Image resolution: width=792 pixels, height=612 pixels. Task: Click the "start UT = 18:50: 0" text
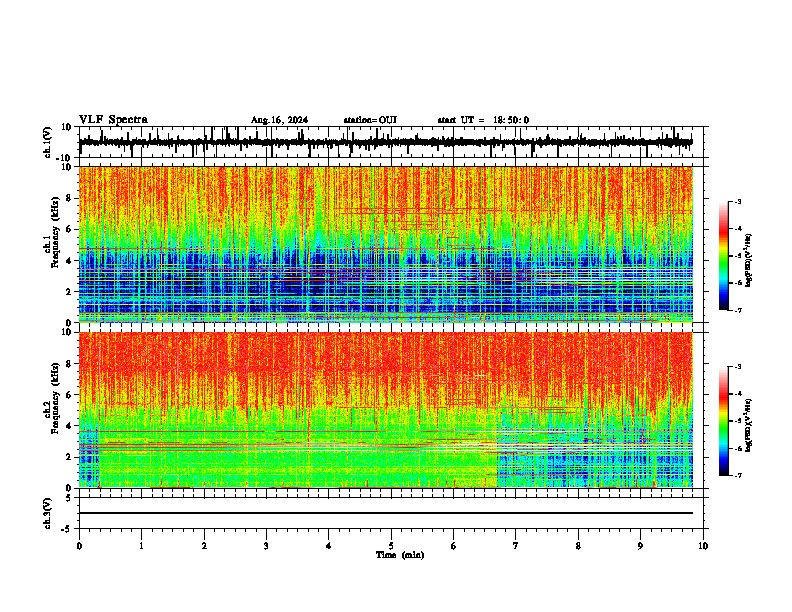[x=483, y=120]
